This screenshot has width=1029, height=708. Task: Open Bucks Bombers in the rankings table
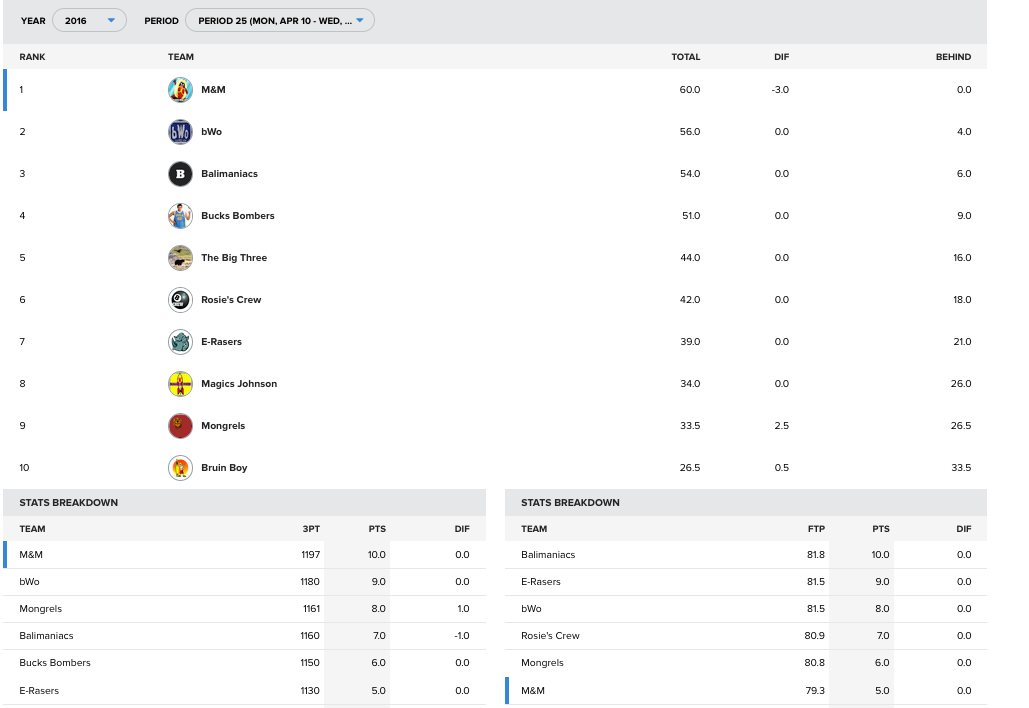[238, 216]
